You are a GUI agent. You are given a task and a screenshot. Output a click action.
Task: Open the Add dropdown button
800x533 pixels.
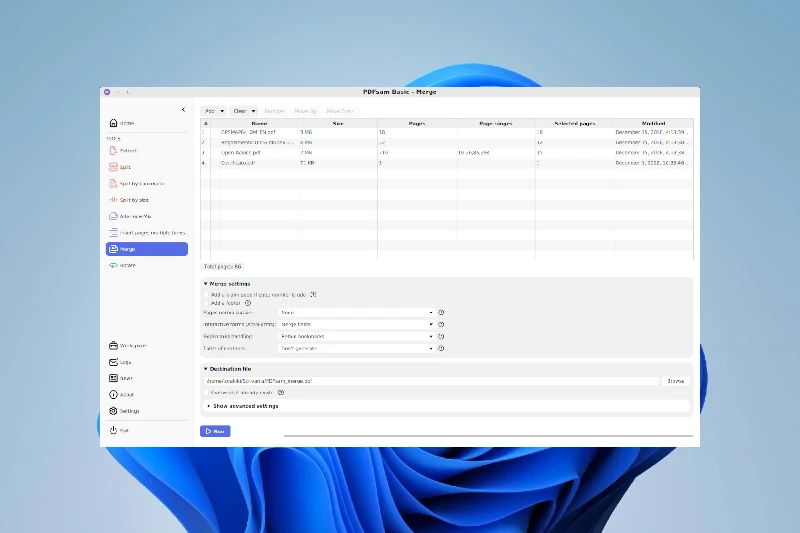(x=213, y=111)
